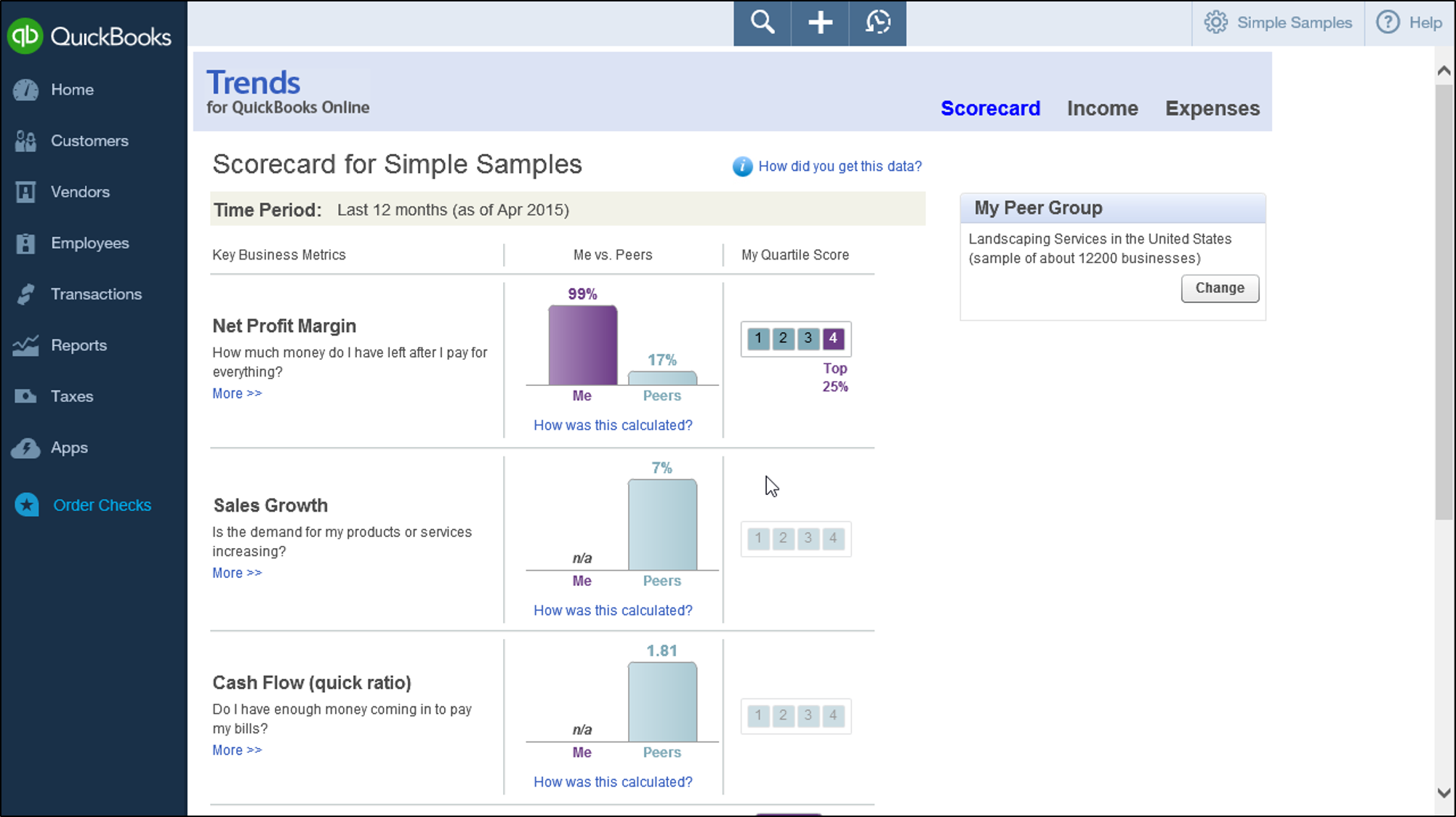The height and width of the screenshot is (817, 1456).
Task: Switch to the Expenses tab
Action: [x=1212, y=108]
